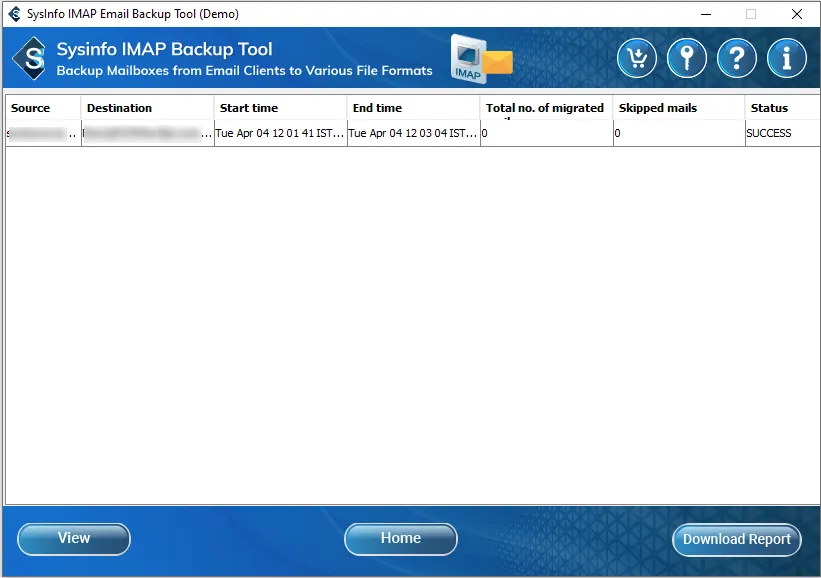Go back with the Home button
The height and width of the screenshot is (578, 821).
coord(400,539)
